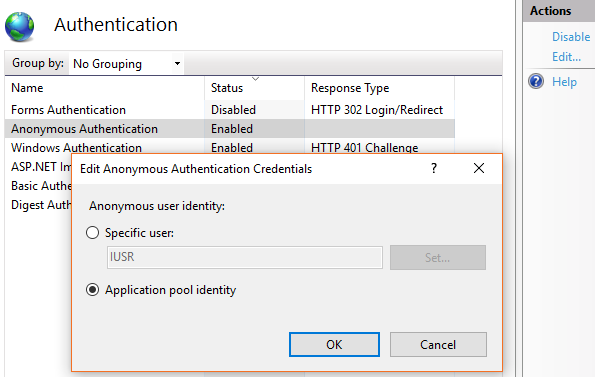The width and height of the screenshot is (595, 377).
Task: Click the Disabled status of Forms Authentication
Action: click(x=233, y=110)
